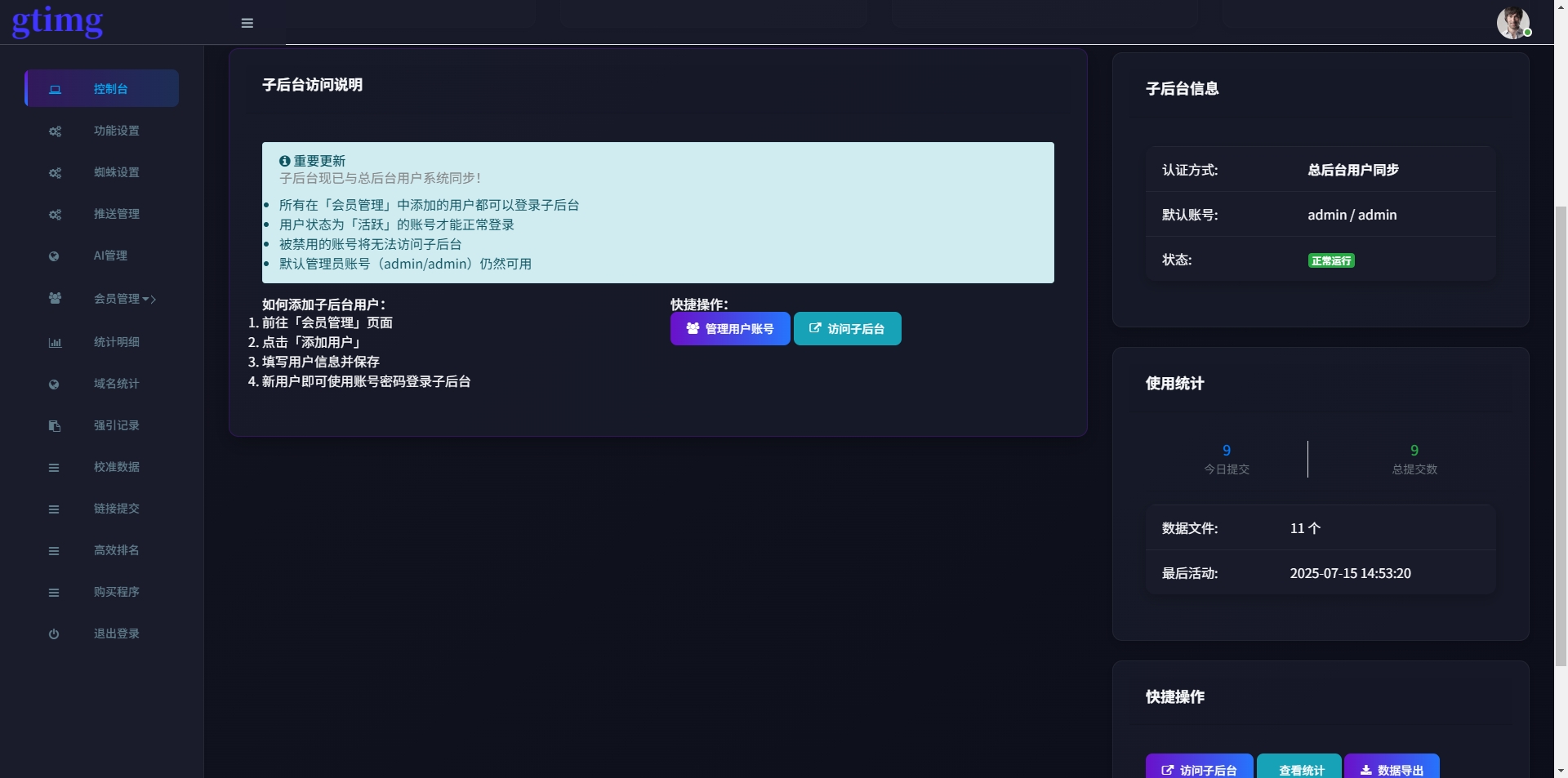The height and width of the screenshot is (778, 1568).
Task: Click the 子后台访问说明 heading
Action: point(312,85)
